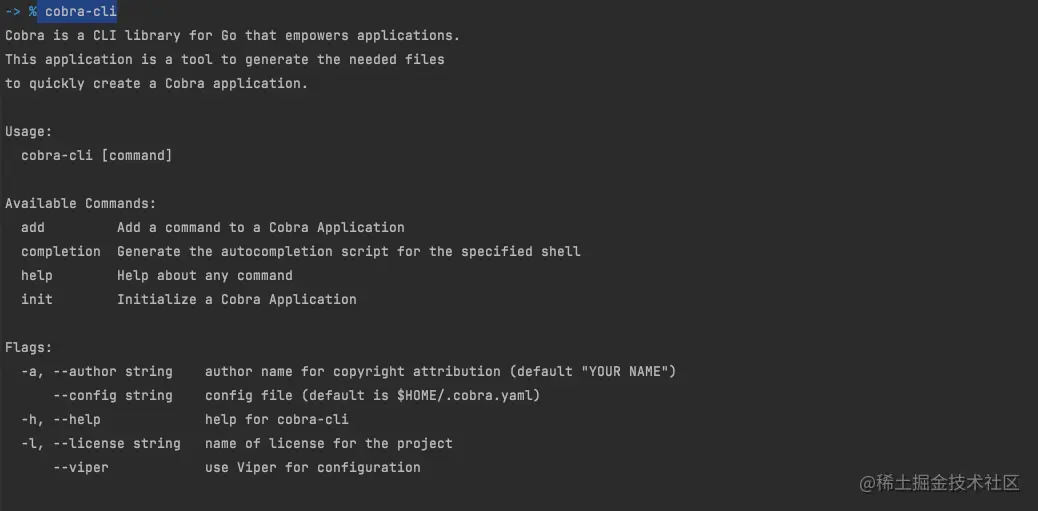Click the "--config string" flag
The image size is (1038, 511).
112,395
